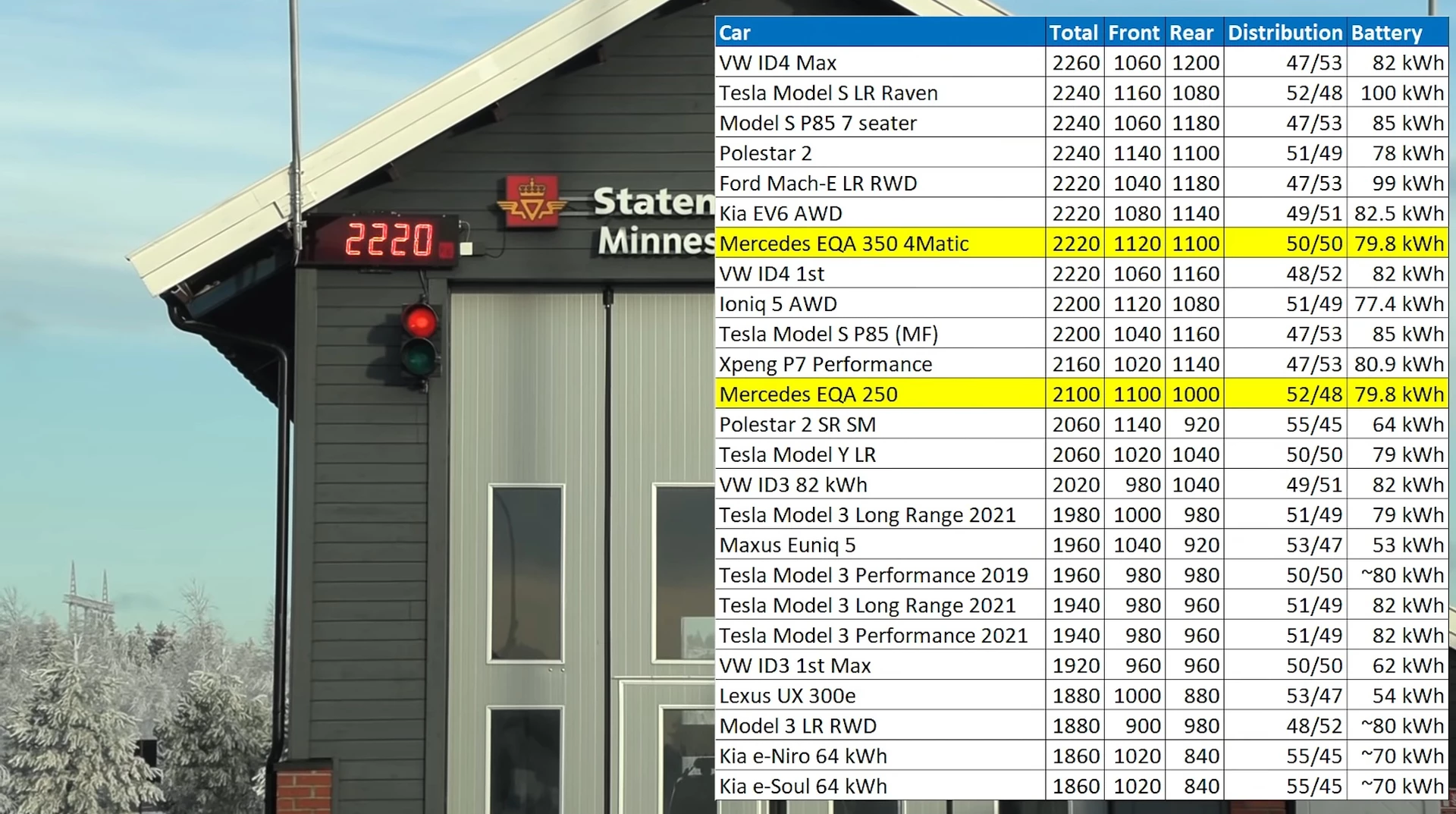The image size is (1456, 814).
Task: Click the 2160 total for Xpeng P7
Action: click(1075, 364)
